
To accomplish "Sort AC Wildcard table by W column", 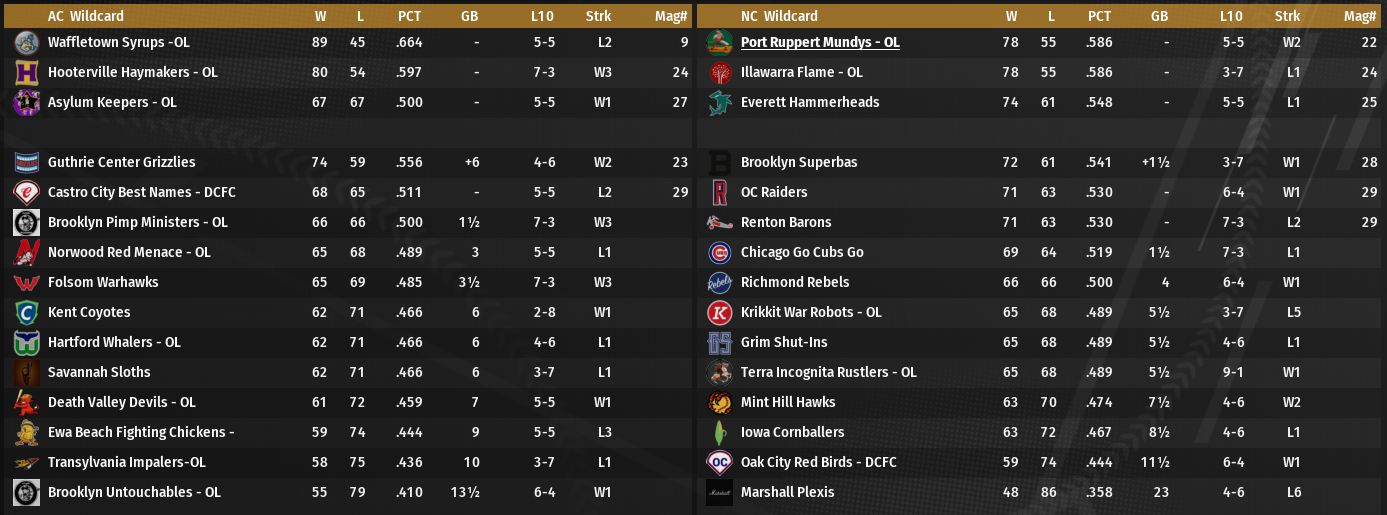I will [x=320, y=16].
